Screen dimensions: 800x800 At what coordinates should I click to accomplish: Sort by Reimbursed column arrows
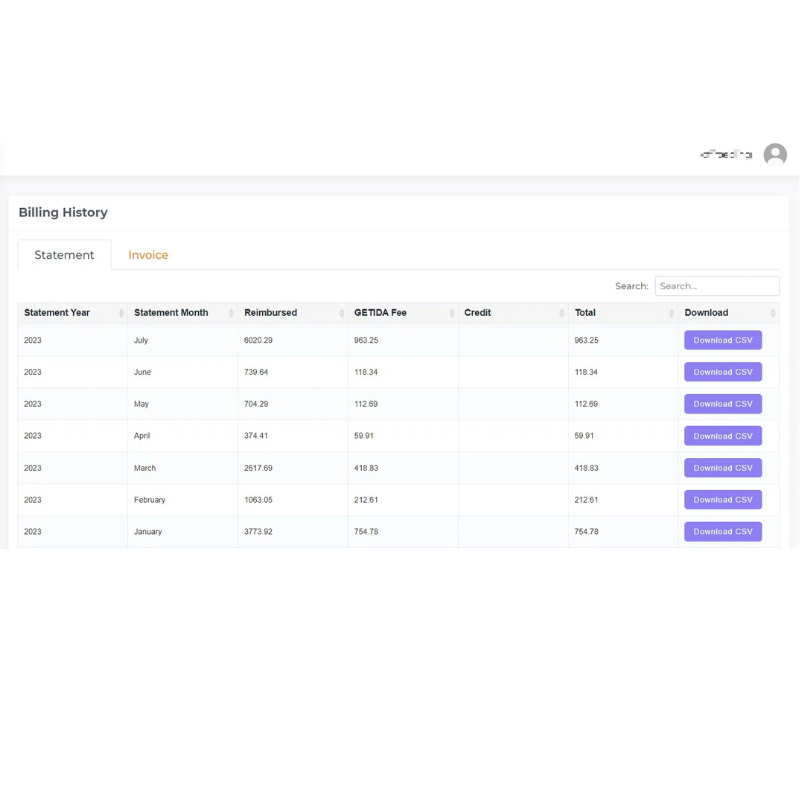[x=341, y=313]
